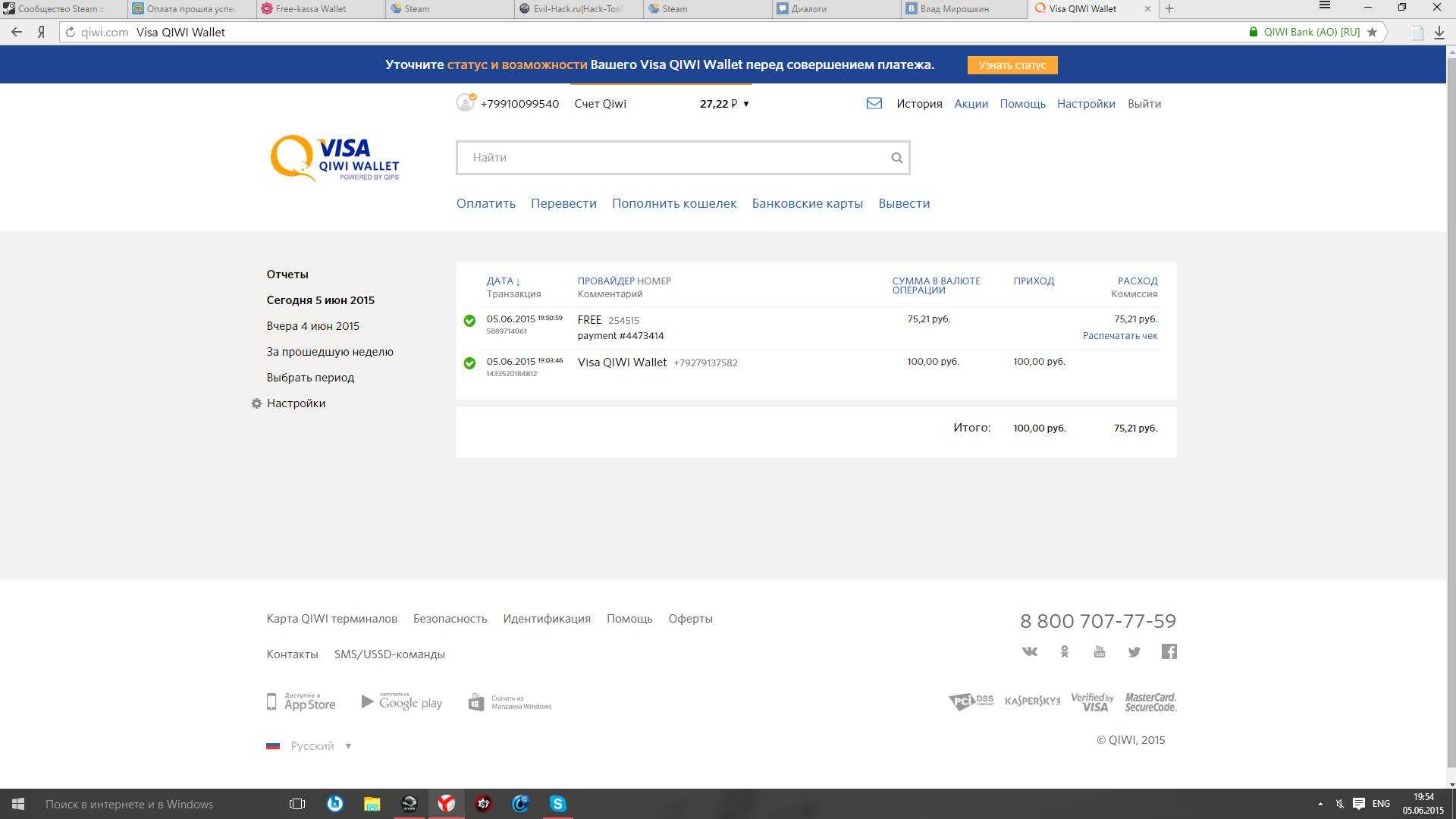Open Task View on the taskbar
This screenshot has height=819, width=1456.
(x=297, y=804)
